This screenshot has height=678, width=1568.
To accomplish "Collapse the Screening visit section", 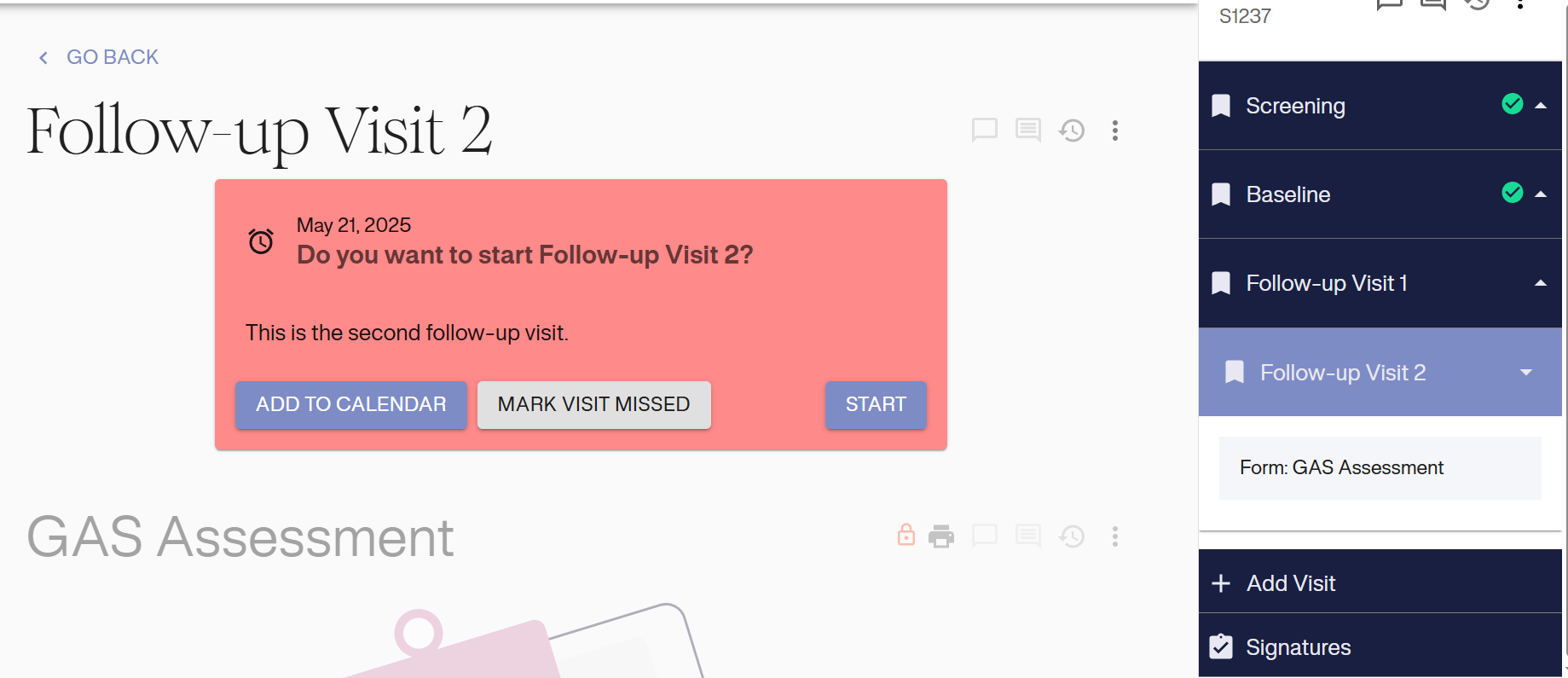I will tap(1540, 106).
